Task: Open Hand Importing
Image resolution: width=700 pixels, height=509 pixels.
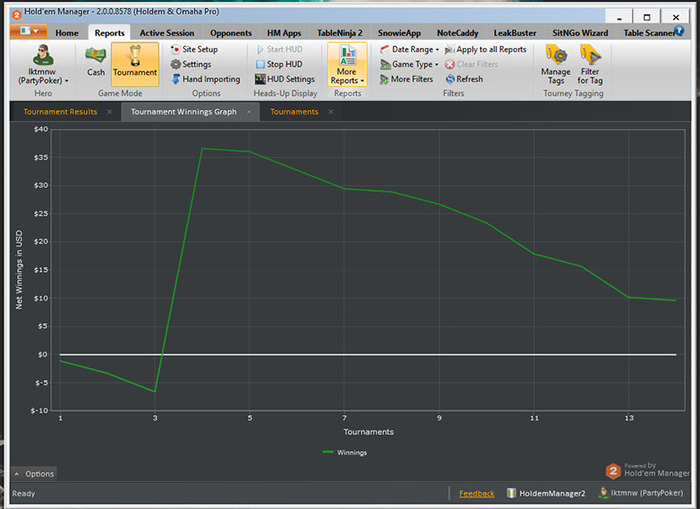Action: point(206,79)
